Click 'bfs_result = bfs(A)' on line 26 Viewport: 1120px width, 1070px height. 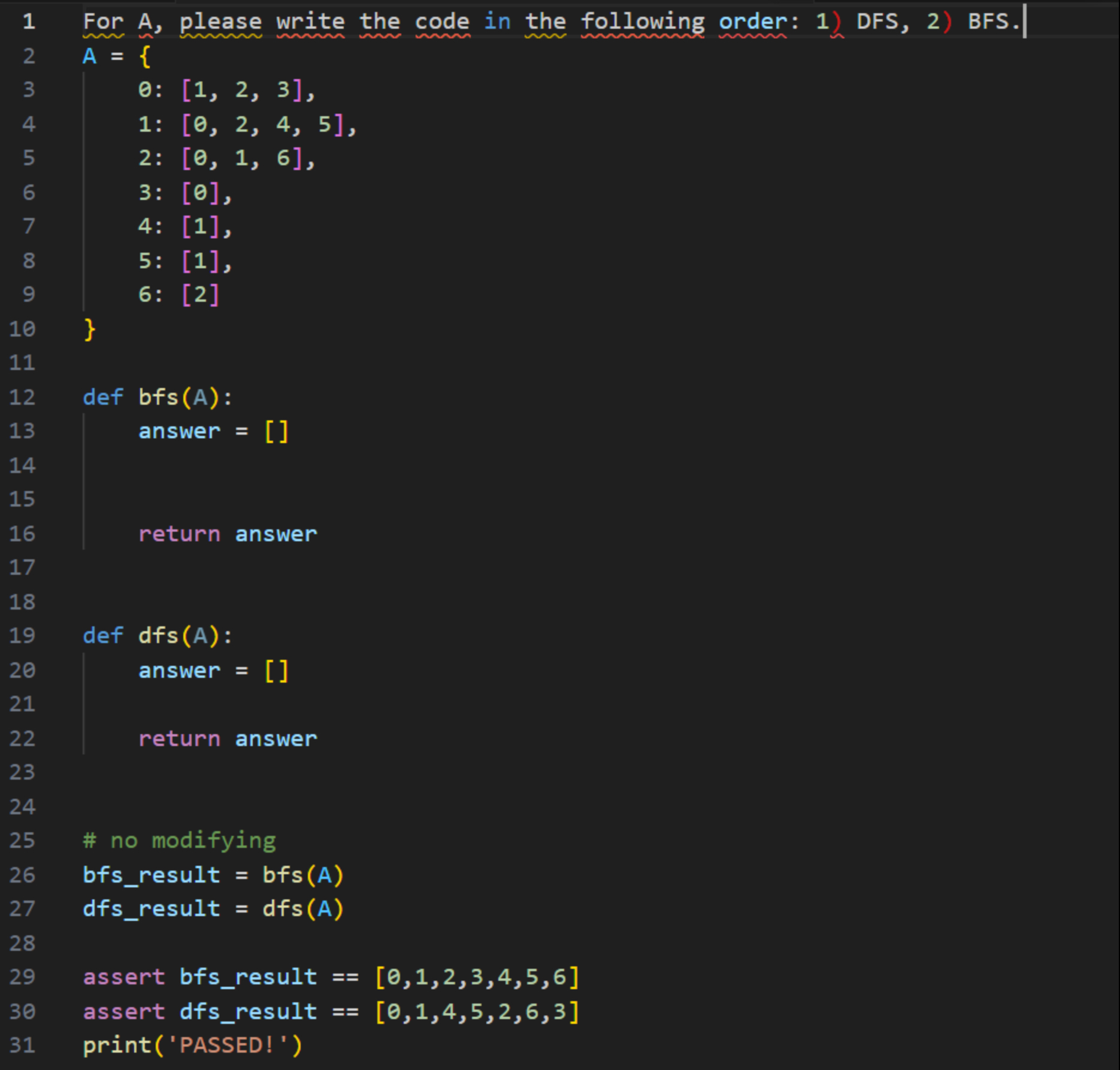point(213,874)
